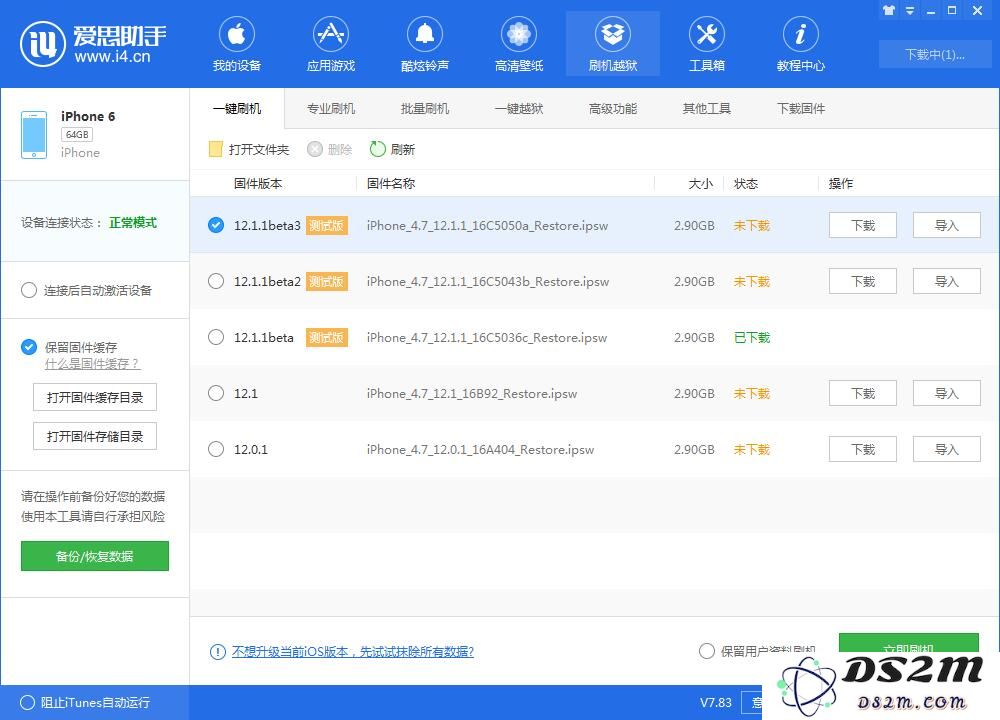
Task: Click the skin shirt icon in title bar
Action: 888,10
